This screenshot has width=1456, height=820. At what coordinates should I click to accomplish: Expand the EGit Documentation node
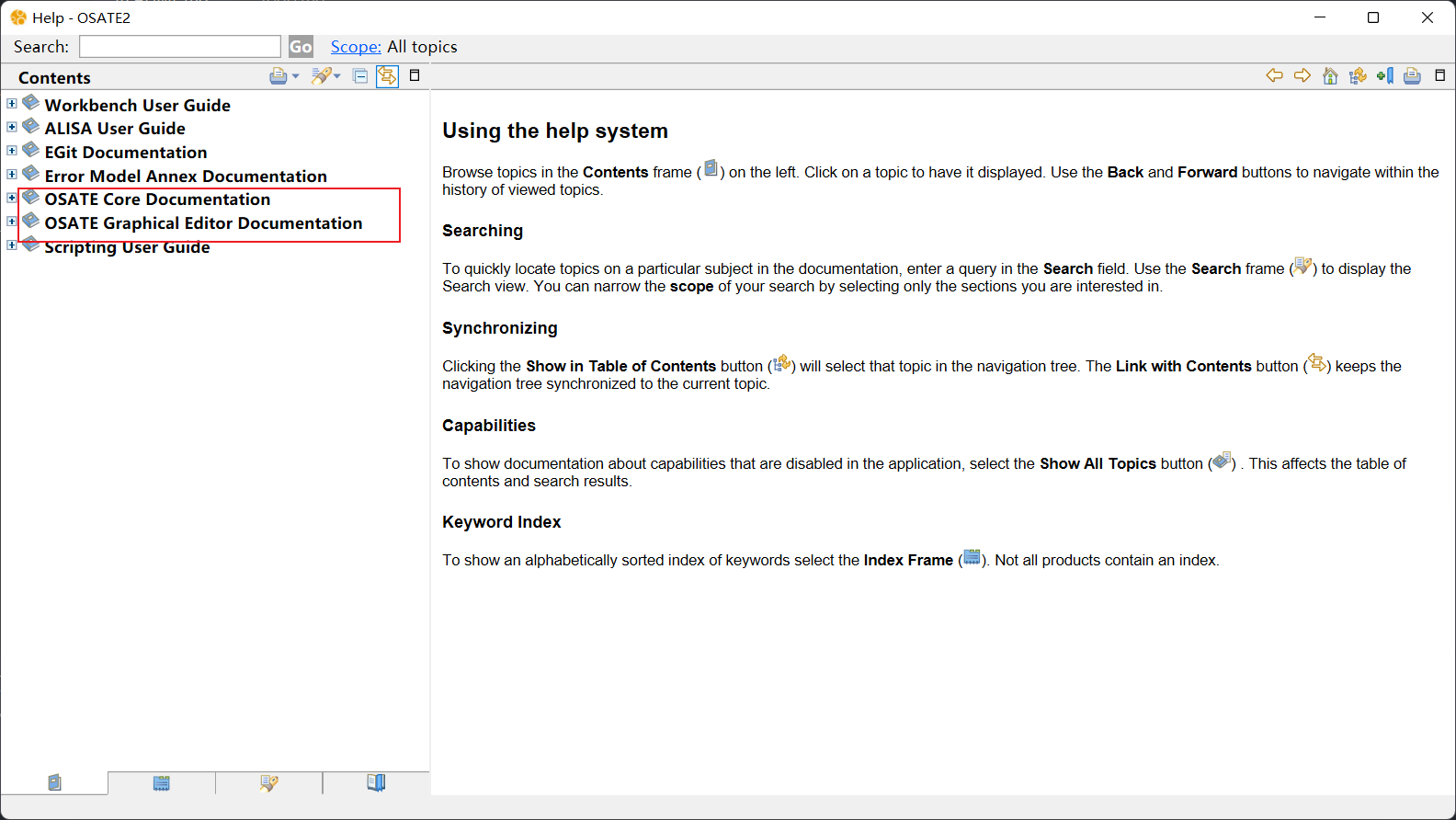tap(12, 151)
